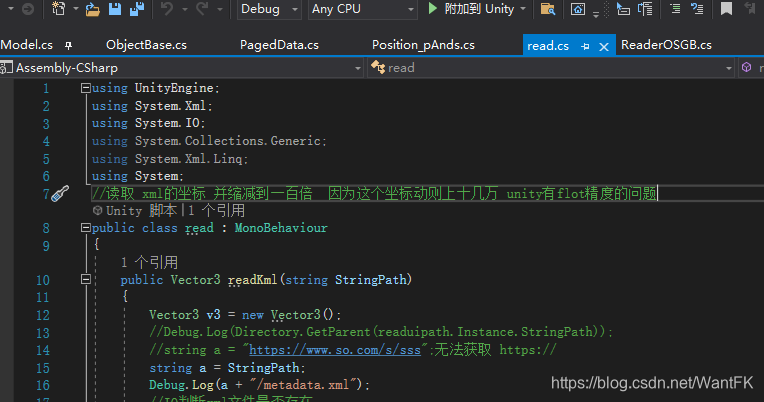This screenshot has height=402, width=764.
Task: Click the question-mark lines toolbar icon
Action: 697,8
